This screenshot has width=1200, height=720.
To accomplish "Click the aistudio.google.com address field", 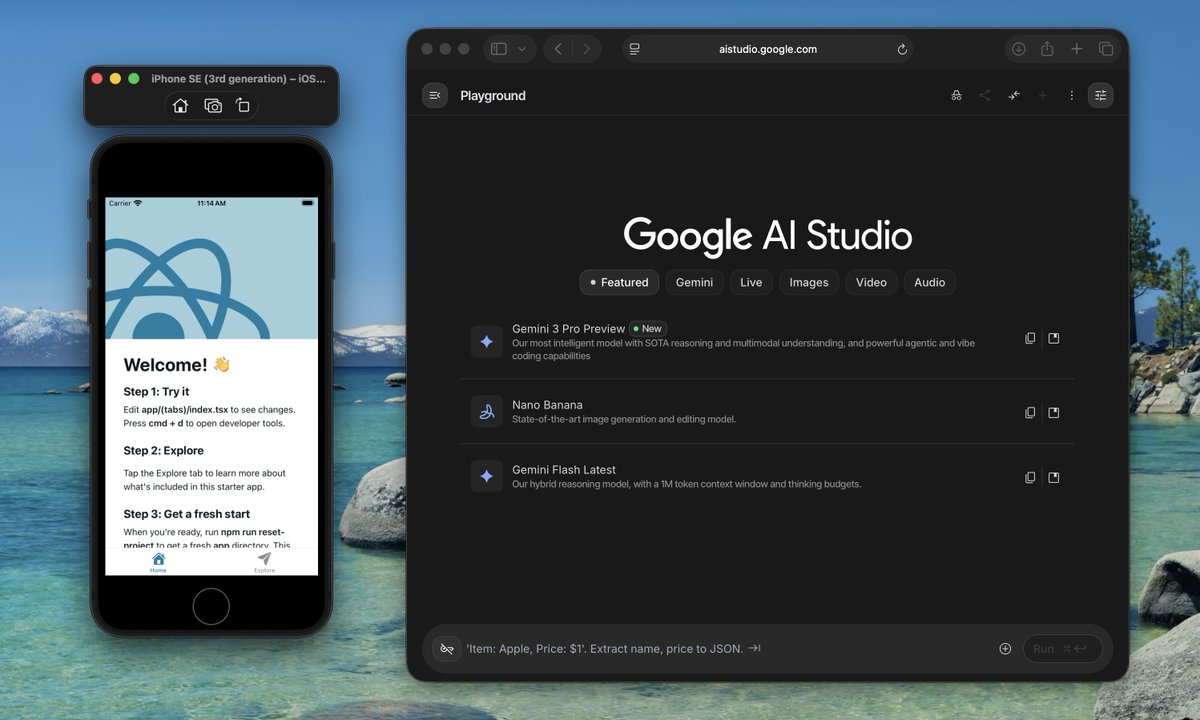I will pyautogui.click(x=767, y=49).
